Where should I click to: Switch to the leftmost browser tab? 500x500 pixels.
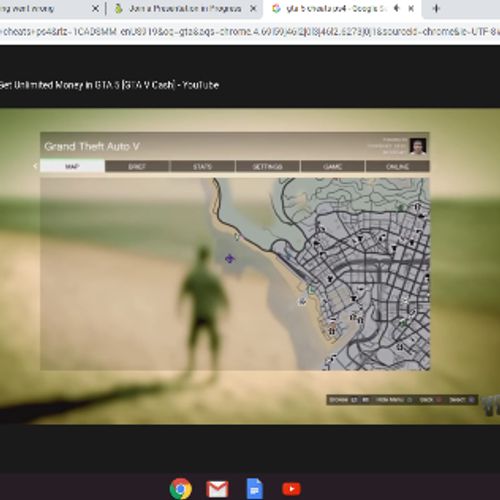coord(50,9)
